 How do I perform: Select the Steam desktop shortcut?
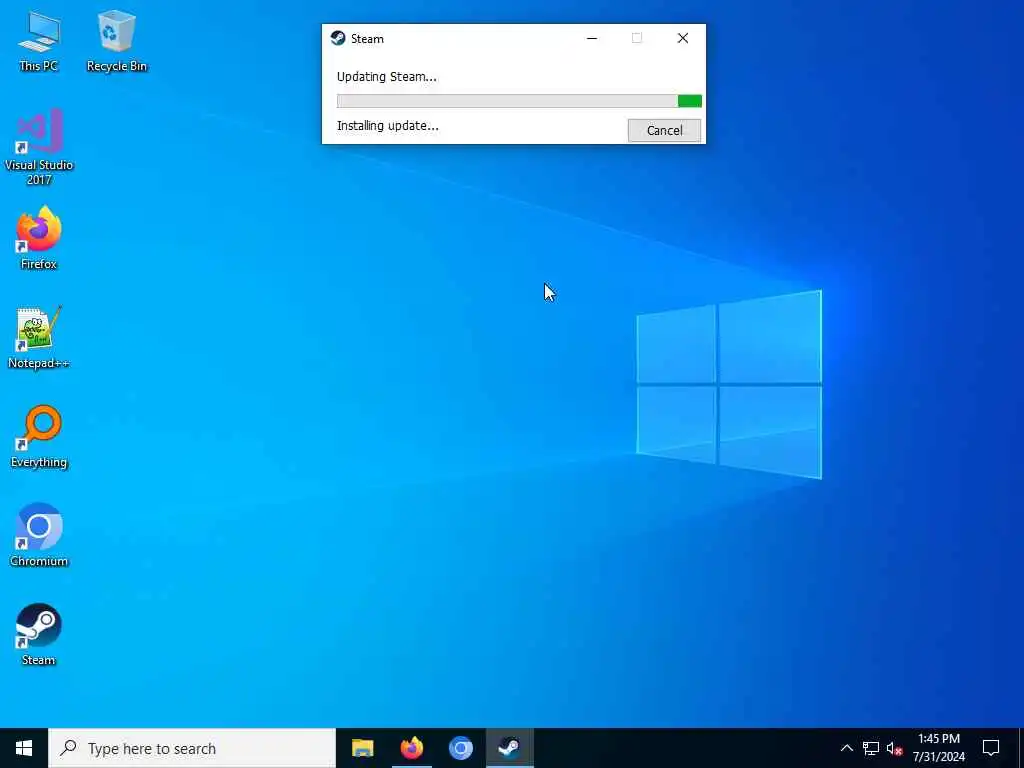[x=39, y=634]
